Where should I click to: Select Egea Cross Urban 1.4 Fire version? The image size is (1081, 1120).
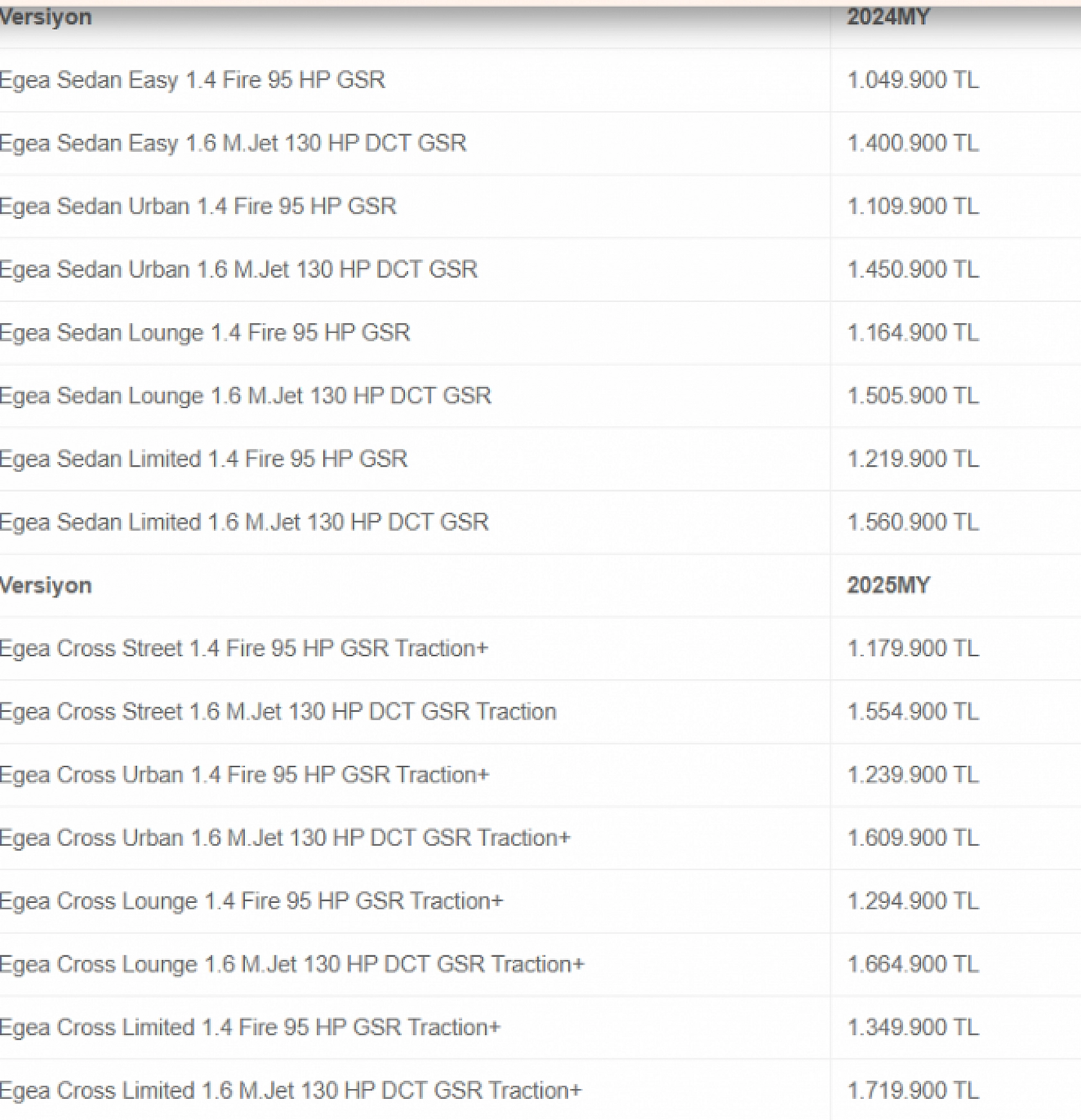click(x=244, y=775)
